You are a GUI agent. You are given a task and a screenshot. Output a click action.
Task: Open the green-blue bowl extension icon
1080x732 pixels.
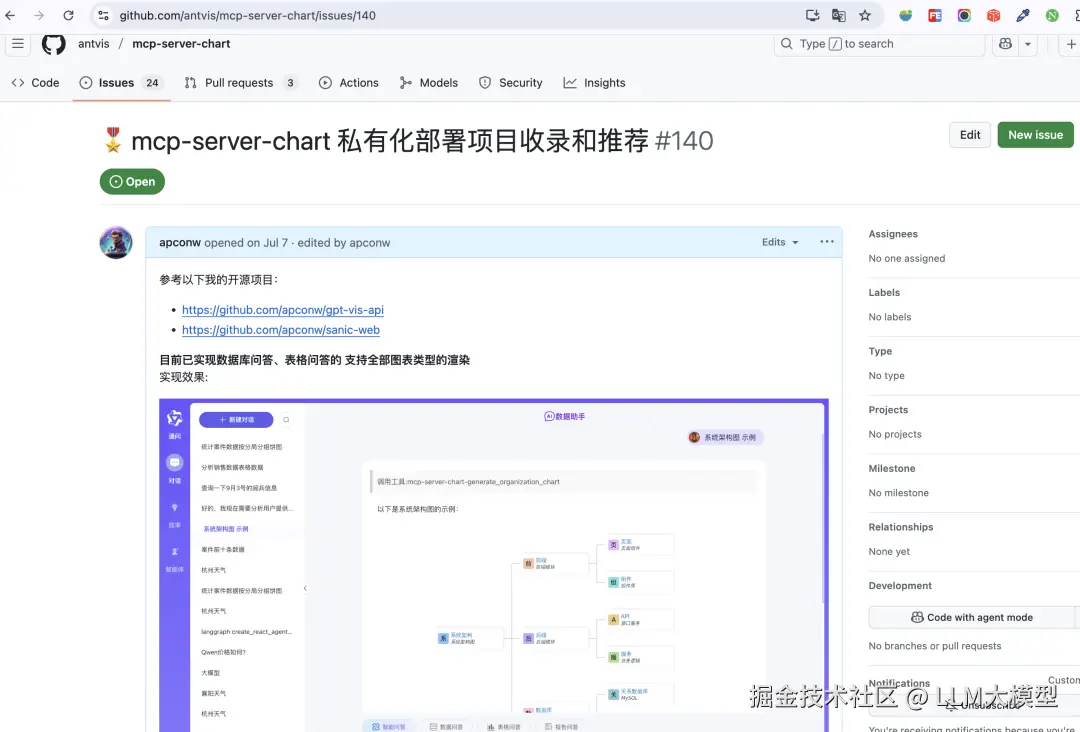pyautogui.click(x=905, y=15)
